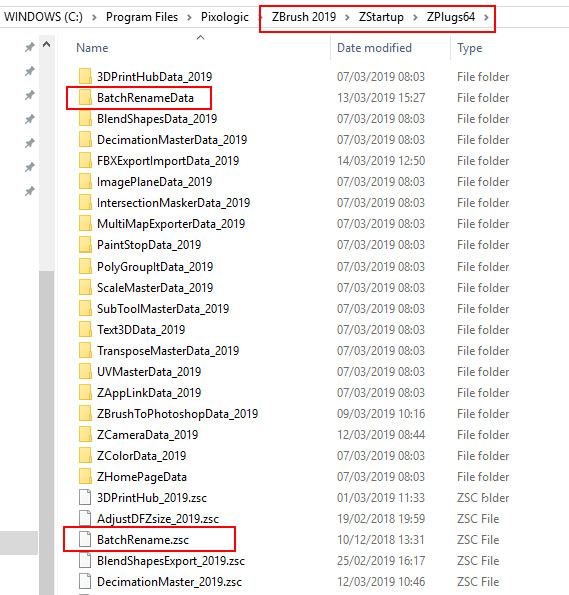Screen dimensions: 569x595
Task: Select the MultiMapExporterData_2019 folder icon
Action: pyautogui.click(x=85, y=224)
